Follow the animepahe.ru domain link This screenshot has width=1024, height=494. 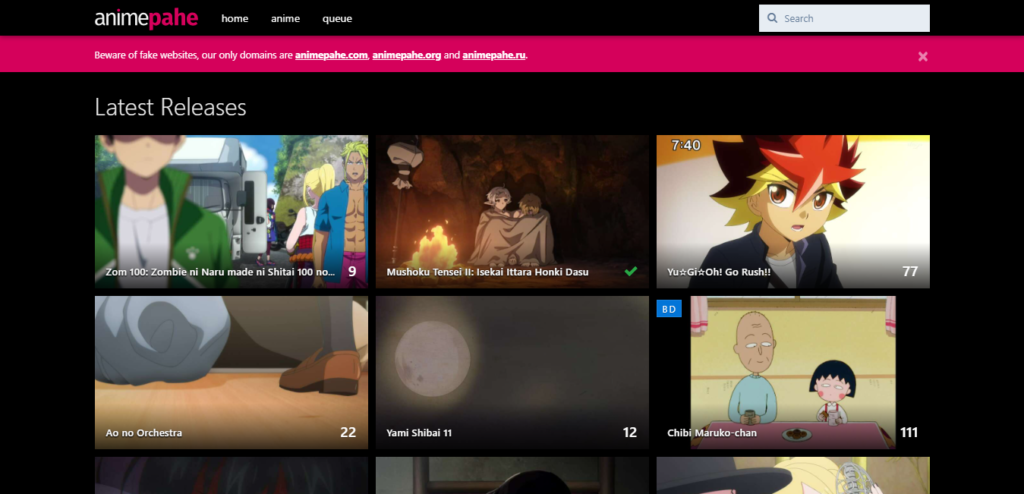tap(494, 55)
